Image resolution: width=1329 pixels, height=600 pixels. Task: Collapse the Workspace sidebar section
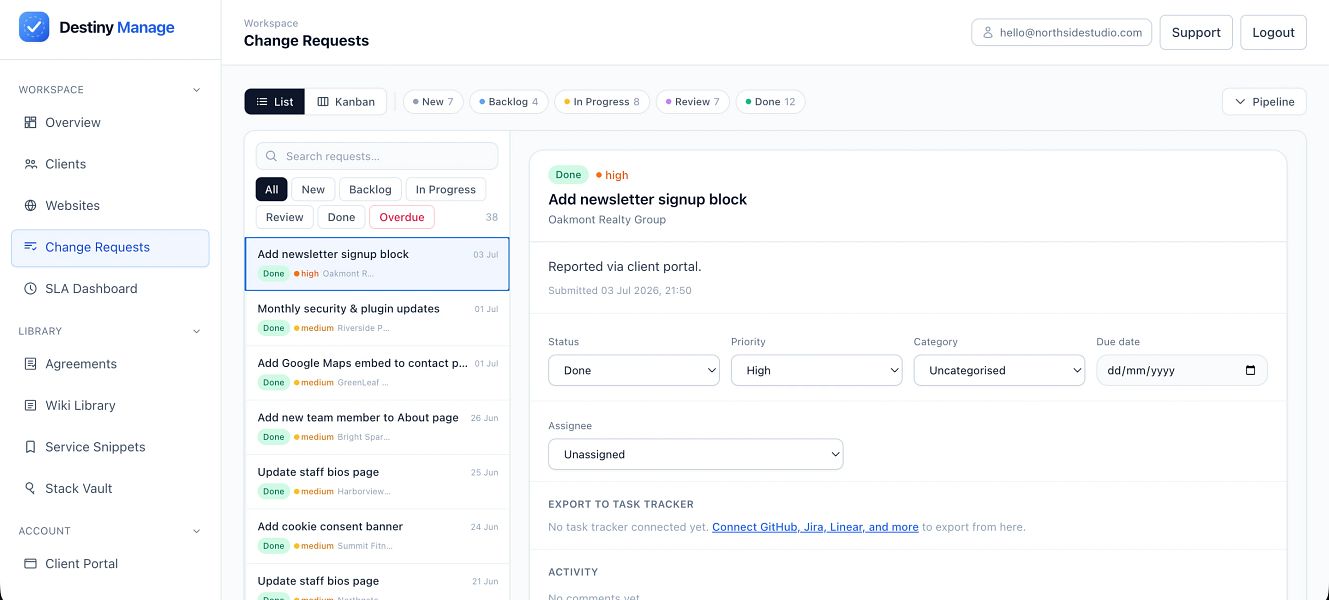pos(196,90)
